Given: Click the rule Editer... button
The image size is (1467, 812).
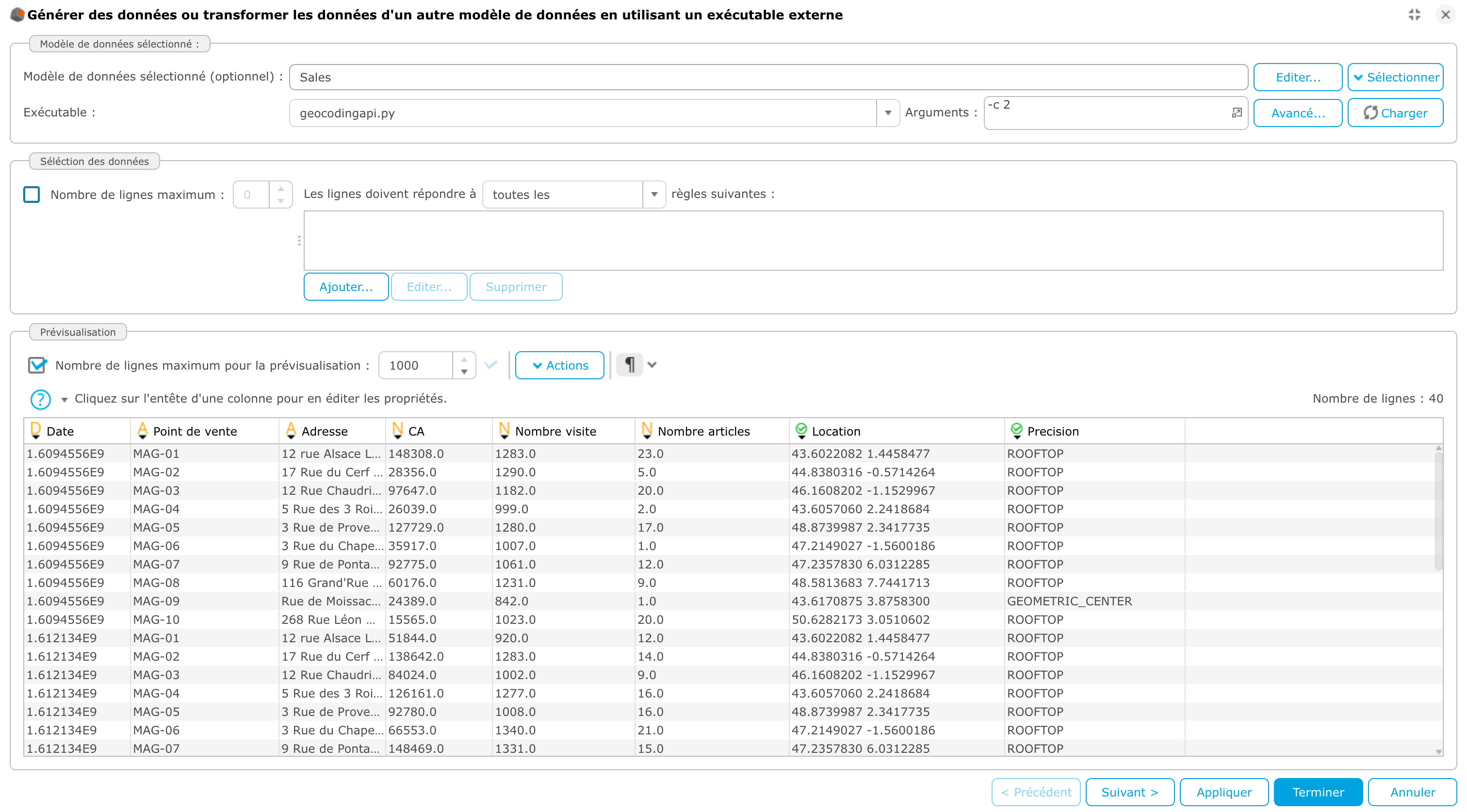Looking at the screenshot, I should (x=429, y=286).
